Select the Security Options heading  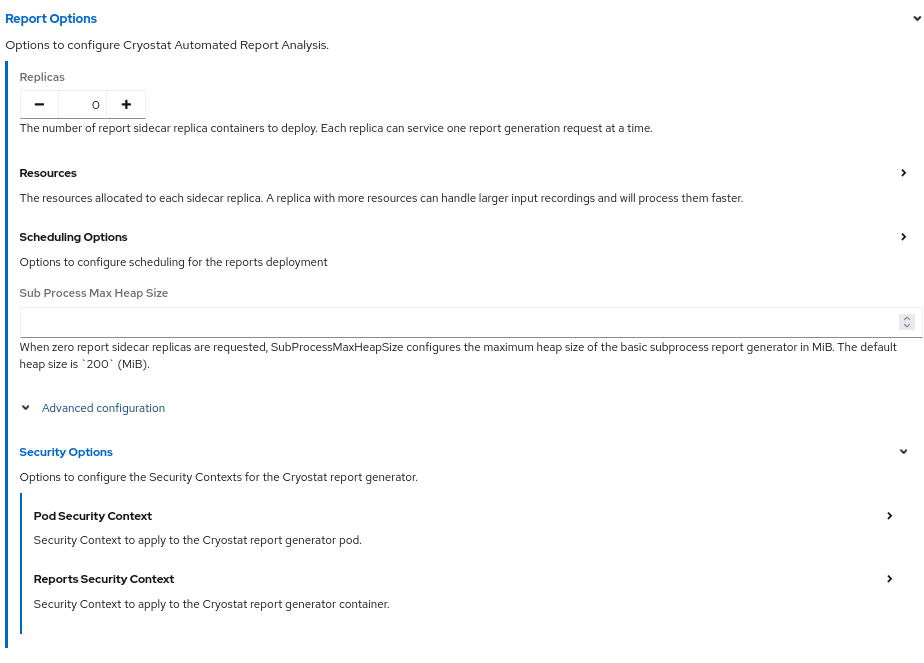65,451
